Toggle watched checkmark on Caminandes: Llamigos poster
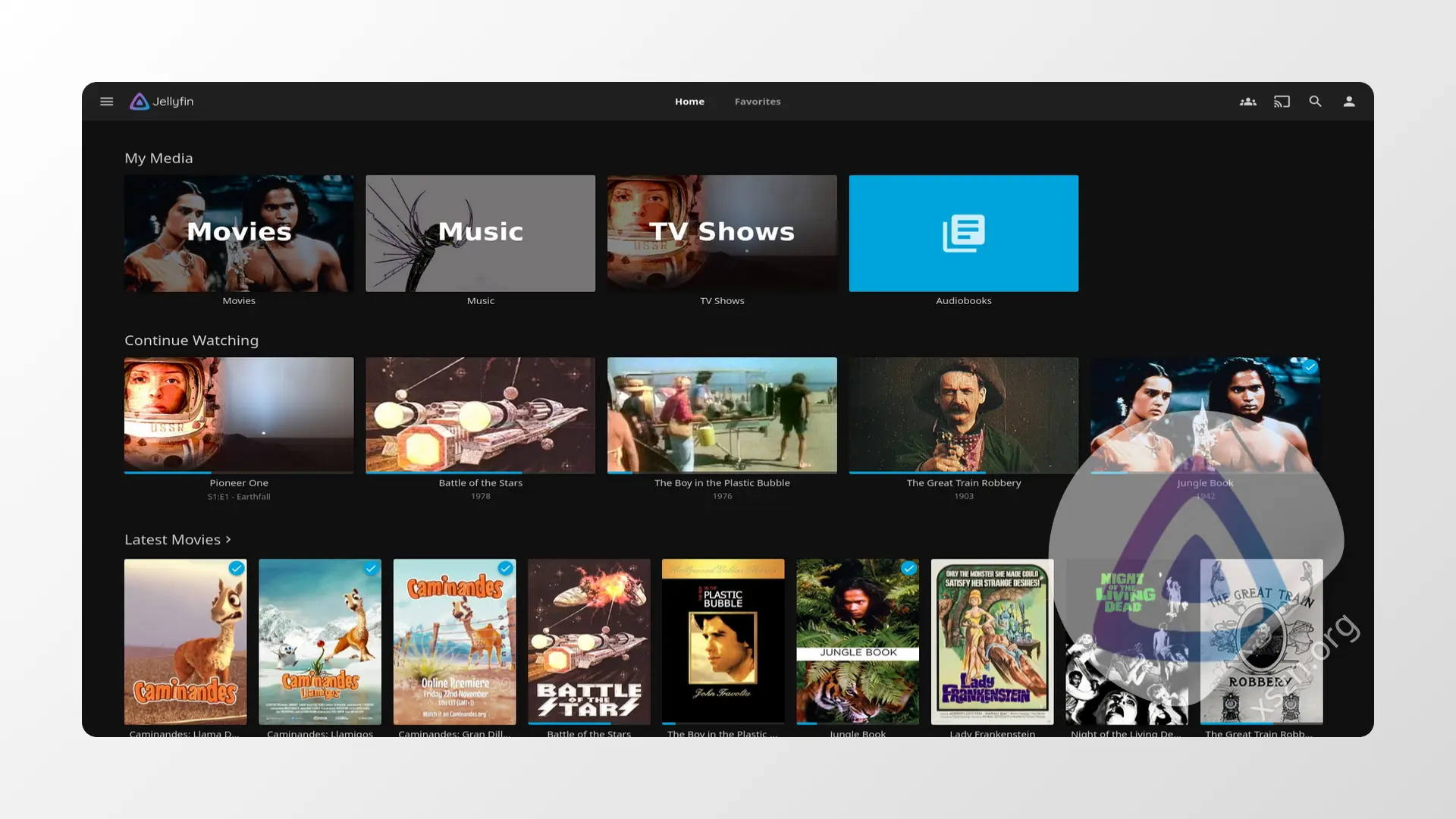The image size is (1456, 819). point(371,568)
